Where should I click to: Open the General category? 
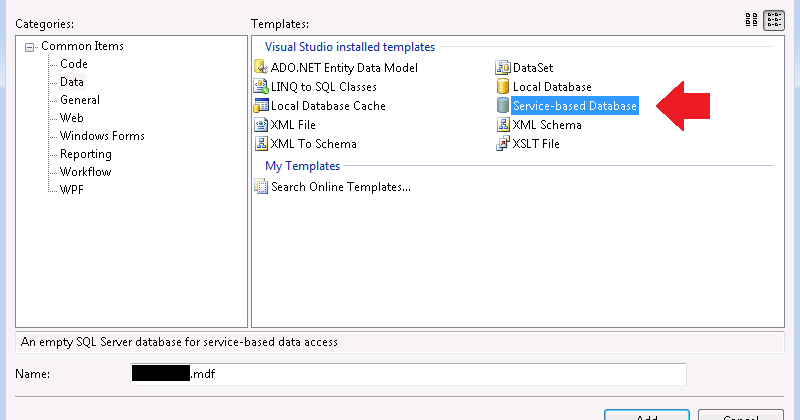pos(80,100)
